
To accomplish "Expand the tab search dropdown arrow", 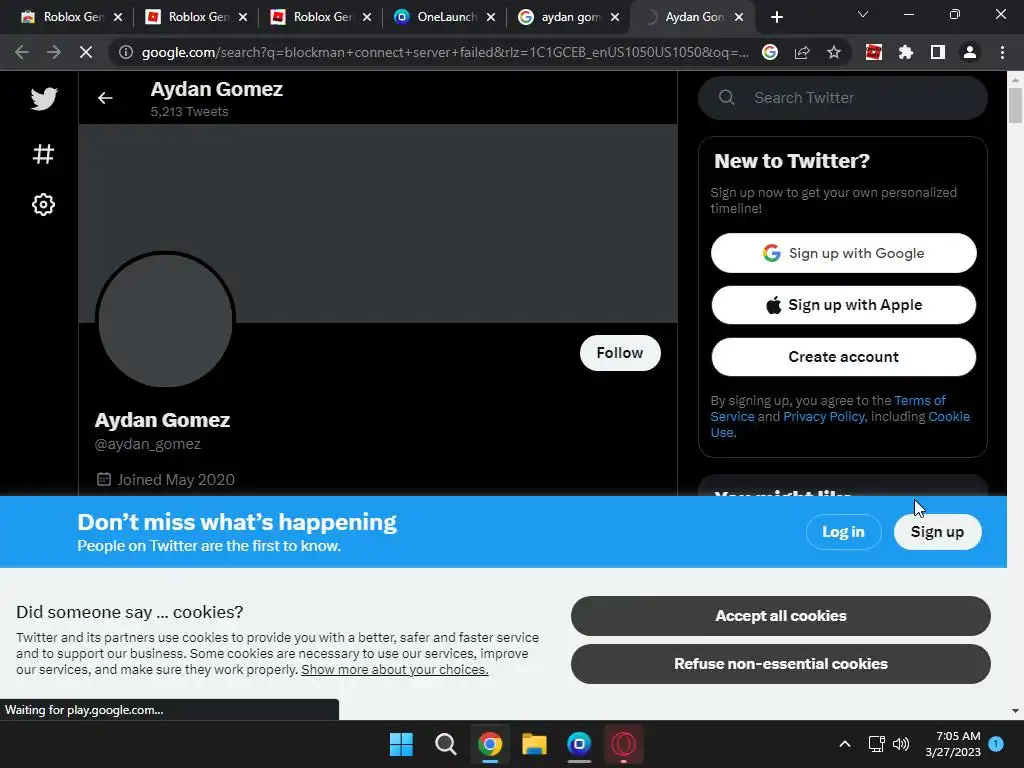I will coord(863,14).
